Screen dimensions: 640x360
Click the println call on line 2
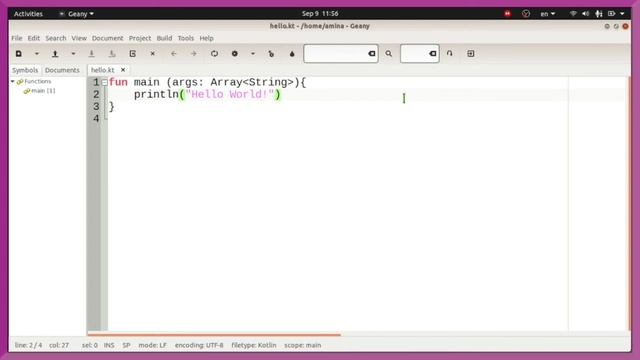(x=156, y=94)
